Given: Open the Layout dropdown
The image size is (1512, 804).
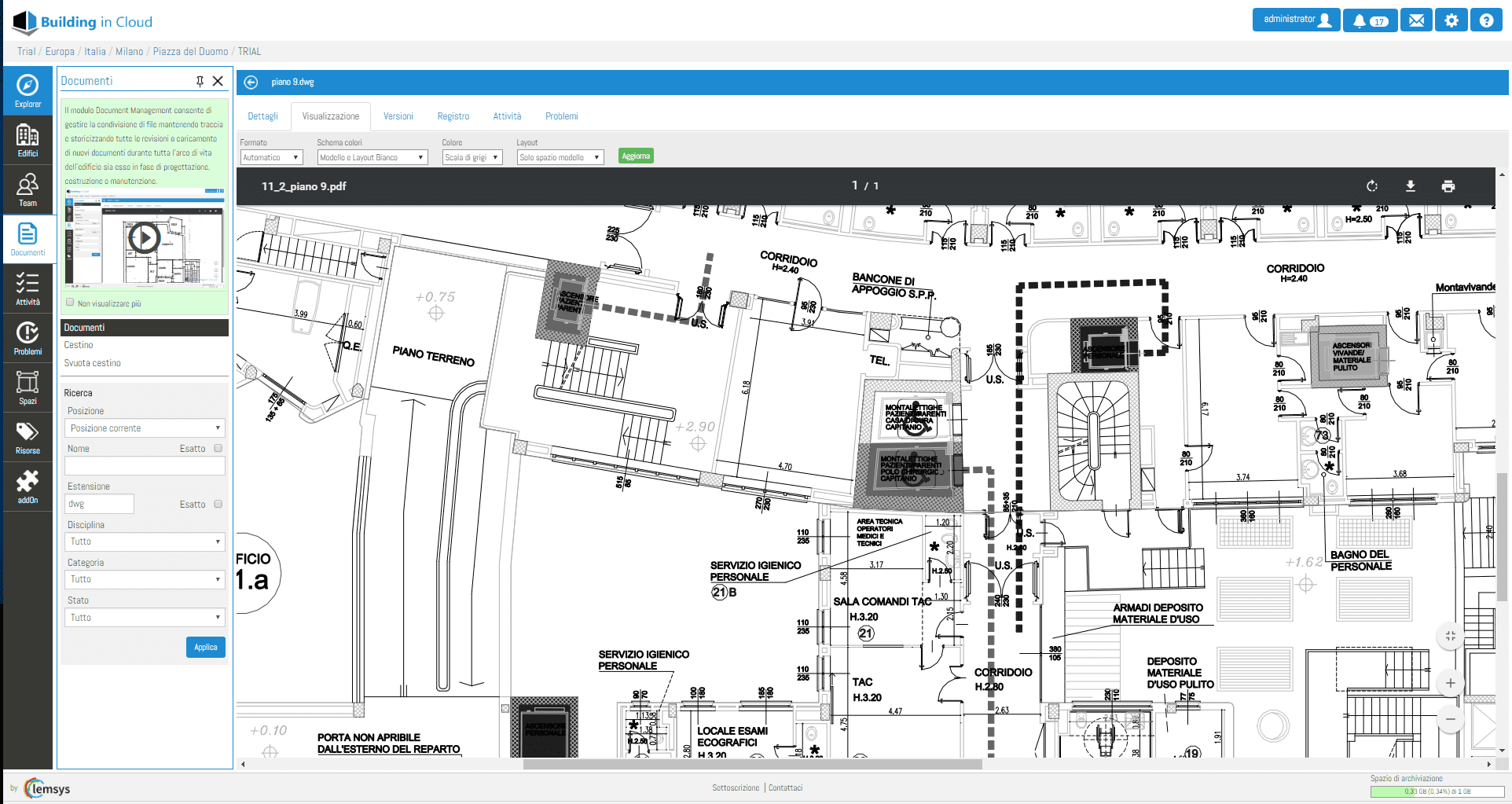Looking at the screenshot, I should click(560, 157).
